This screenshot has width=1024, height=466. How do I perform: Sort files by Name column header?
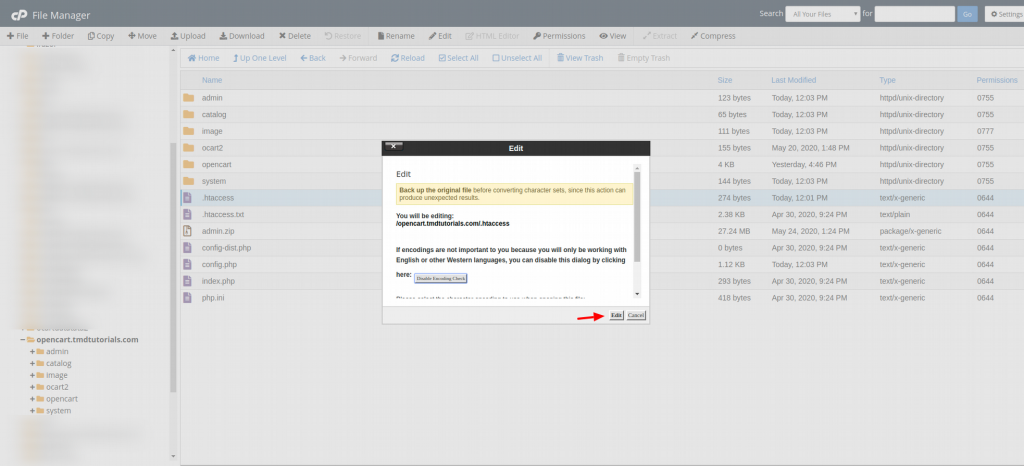[x=212, y=79]
